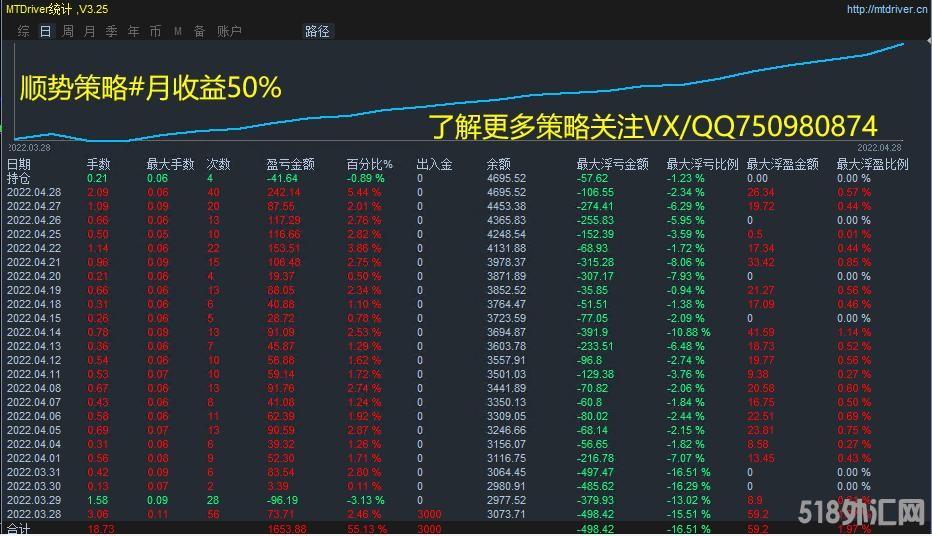Click the 手数 column header
The width and height of the screenshot is (932, 536).
pyautogui.click(x=99, y=165)
